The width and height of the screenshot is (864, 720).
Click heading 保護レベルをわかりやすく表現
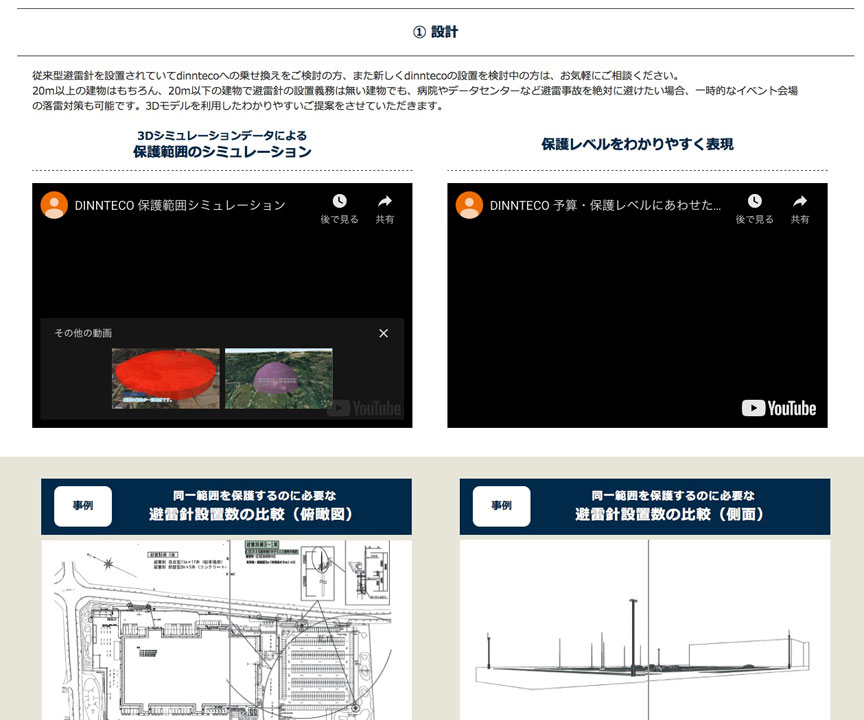click(x=637, y=144)
